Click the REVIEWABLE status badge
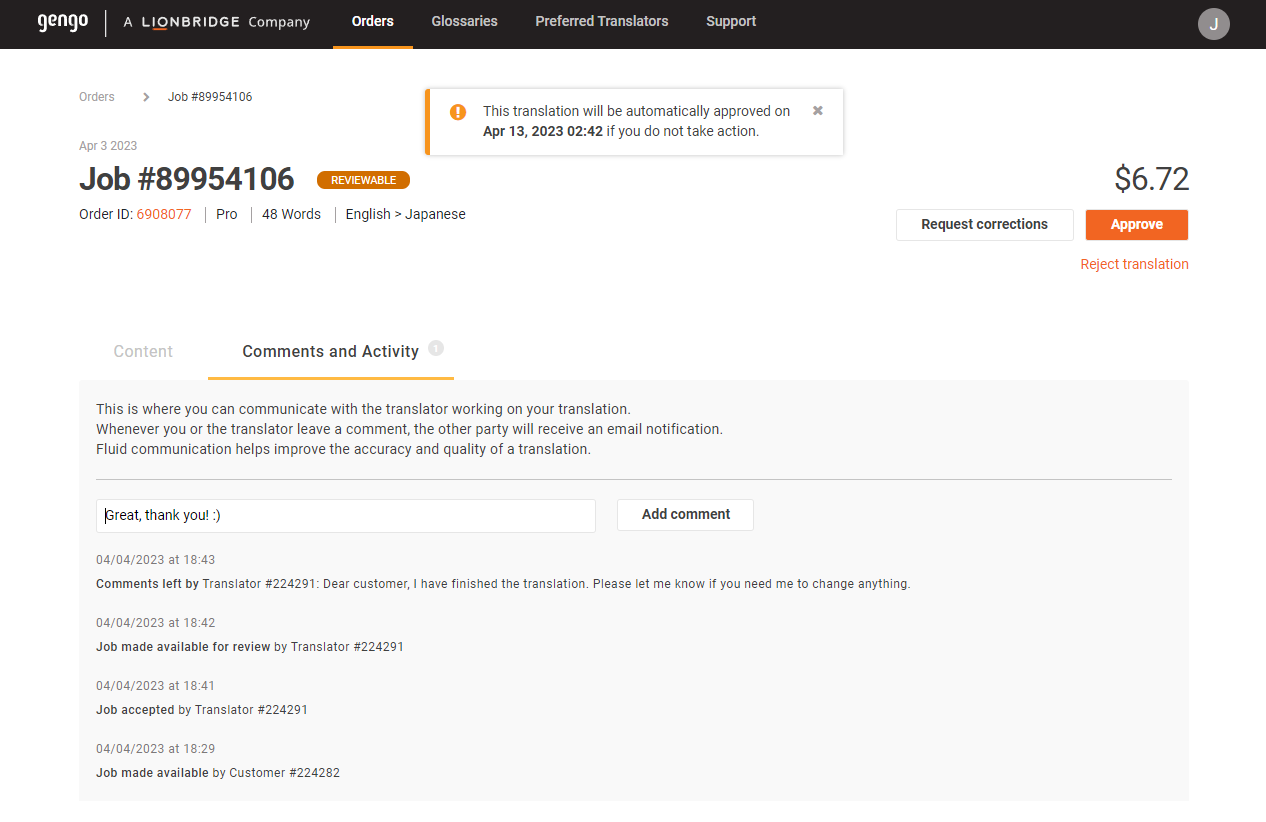This screenshot has width=1266, height=822. (363, 180)
